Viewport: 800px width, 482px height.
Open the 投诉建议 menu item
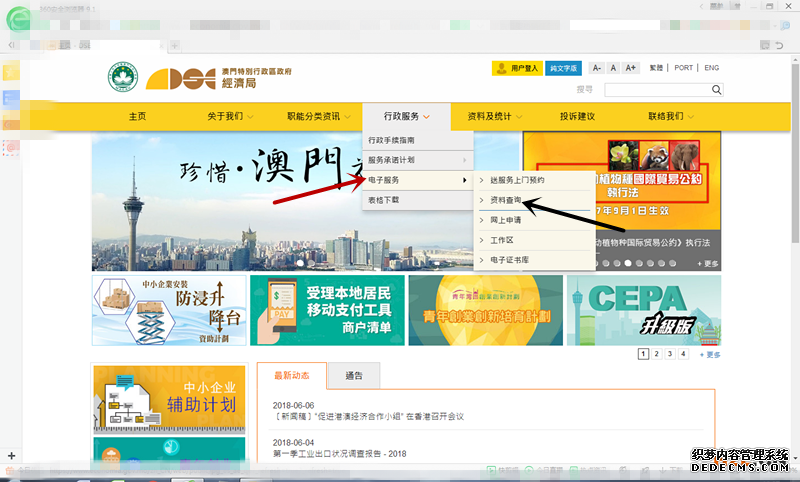(578, 116)
